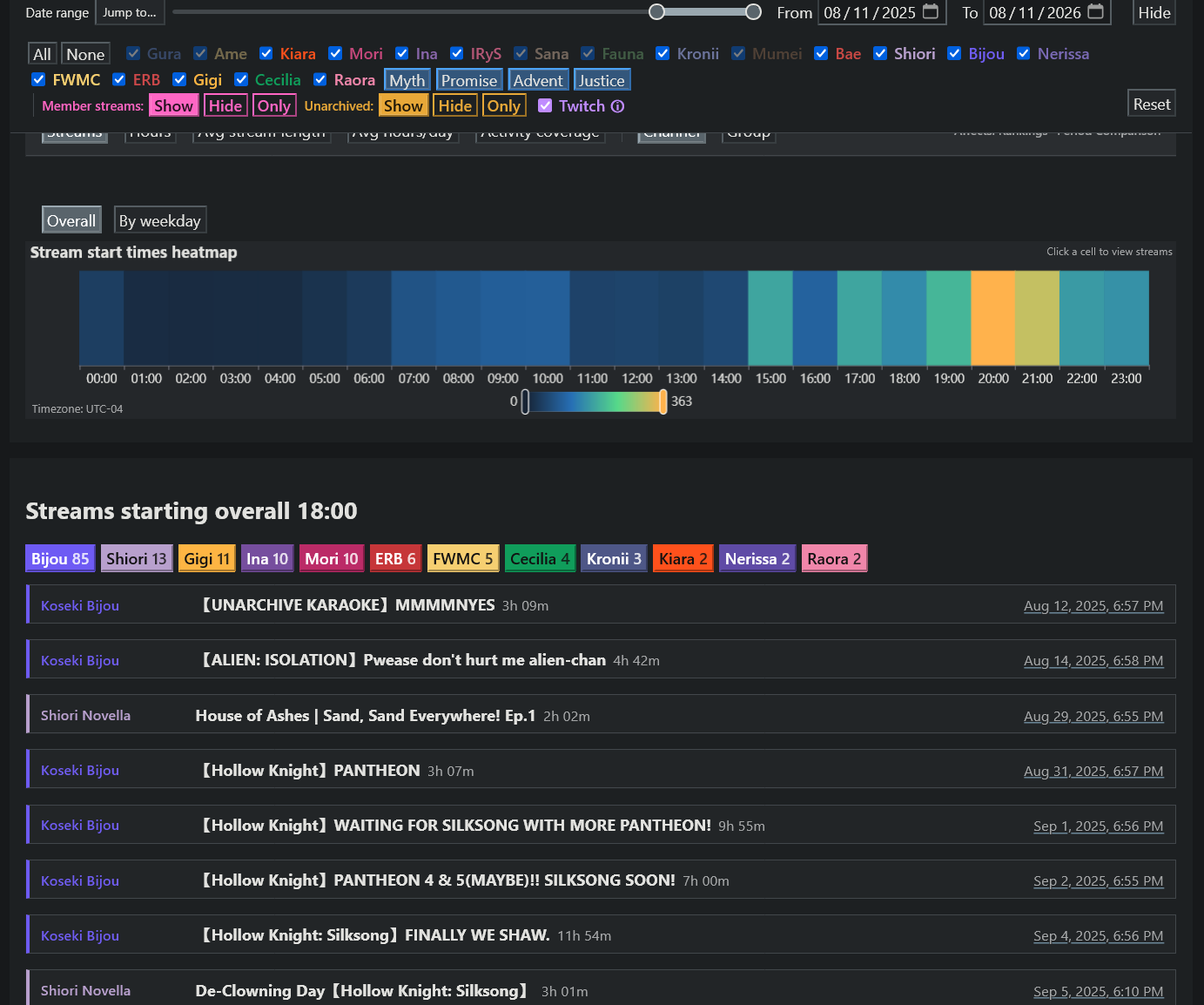
Task: Click the To date input field
Action: (x=1047, y=12)
